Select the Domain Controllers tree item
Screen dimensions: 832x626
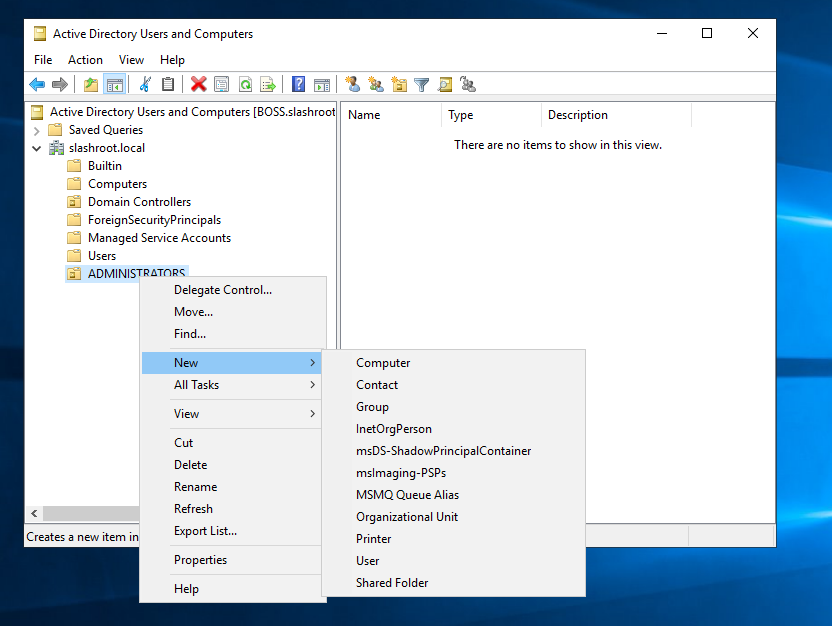click(139, 202)
